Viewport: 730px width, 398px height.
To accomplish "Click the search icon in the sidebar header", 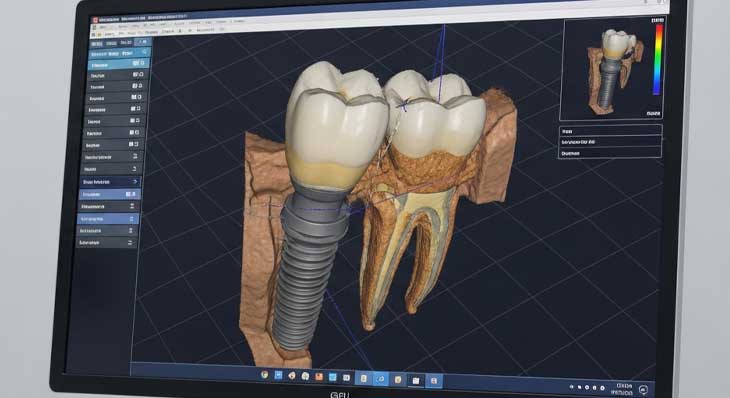I will click(x=145, y=52).
